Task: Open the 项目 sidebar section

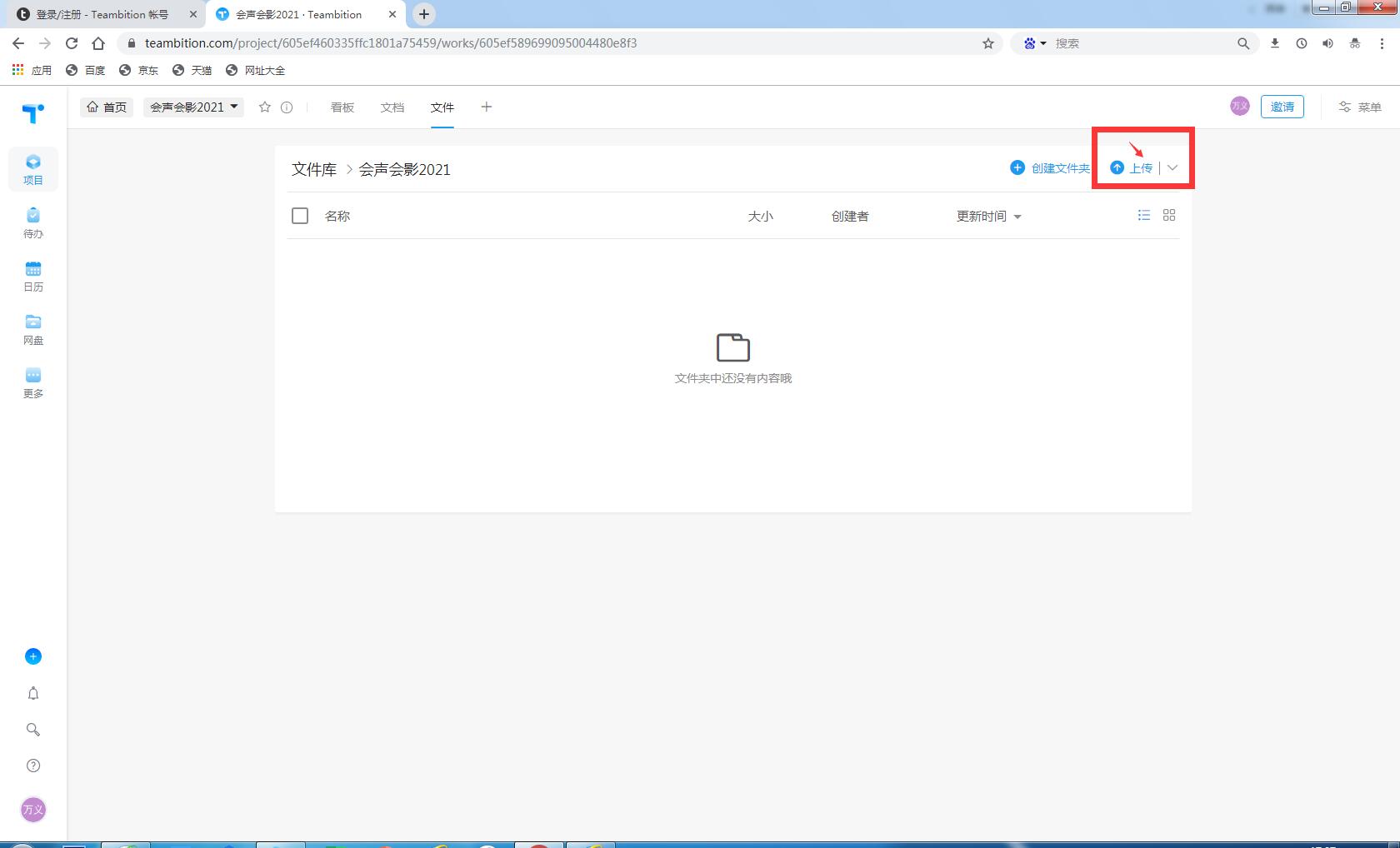Action: (x=33, y=169)
